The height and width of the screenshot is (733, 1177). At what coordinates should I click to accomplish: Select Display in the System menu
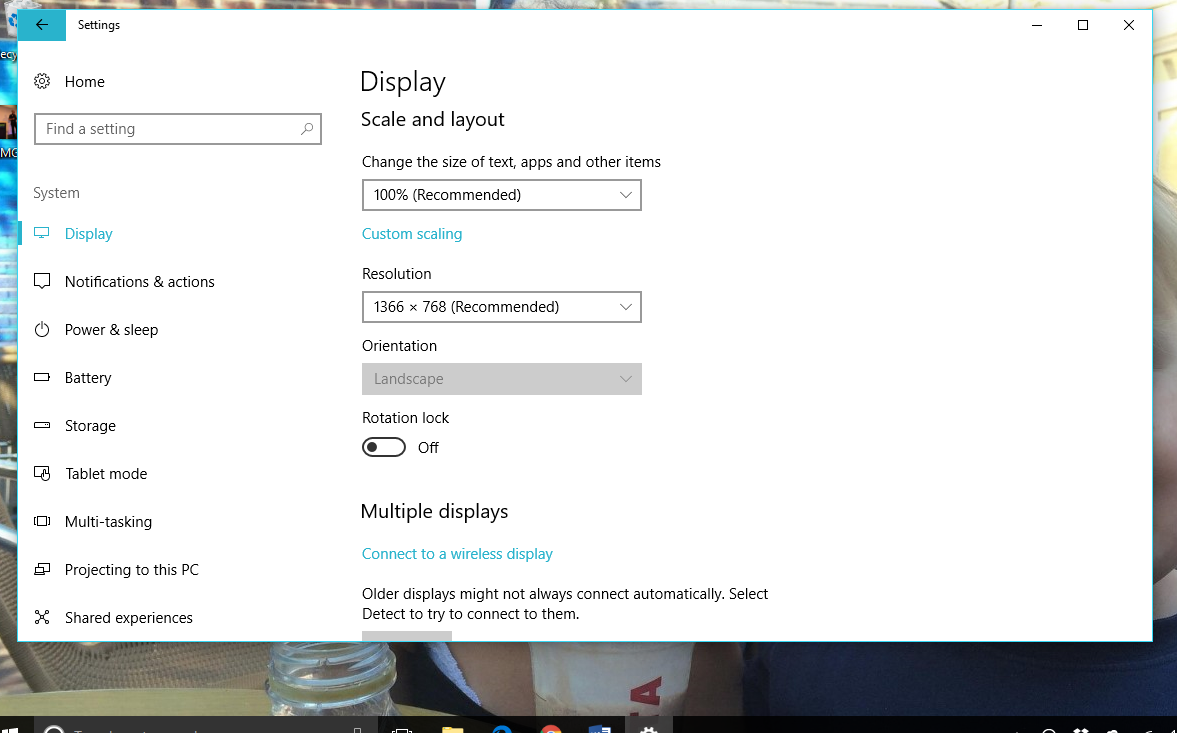click(88, 233)
